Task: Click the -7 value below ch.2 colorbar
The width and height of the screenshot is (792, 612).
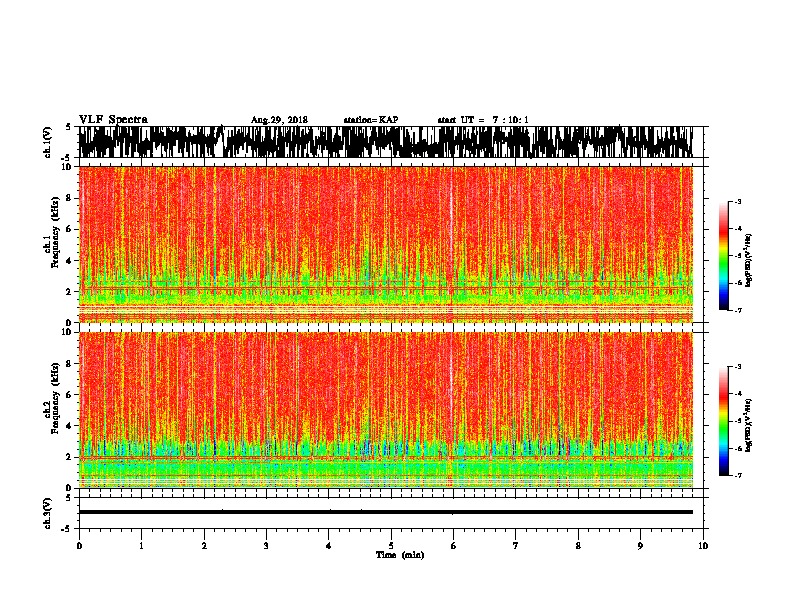Action: (x=738, y=475)
